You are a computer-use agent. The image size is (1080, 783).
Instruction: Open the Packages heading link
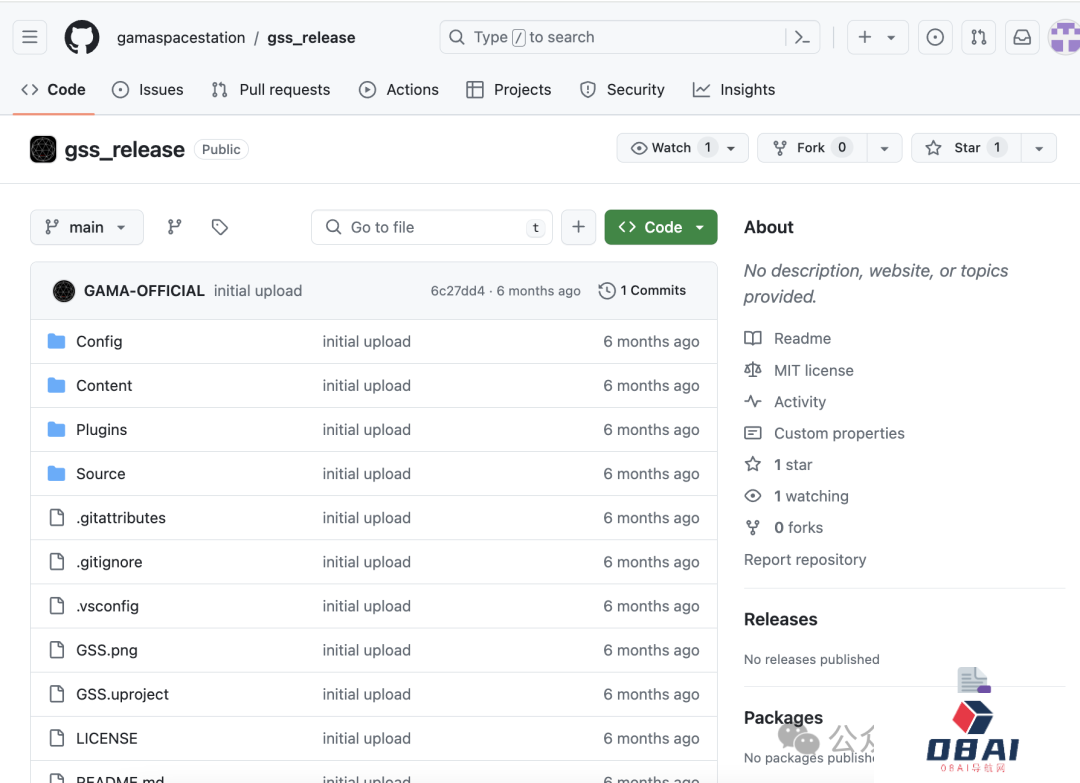click(783, 718)
